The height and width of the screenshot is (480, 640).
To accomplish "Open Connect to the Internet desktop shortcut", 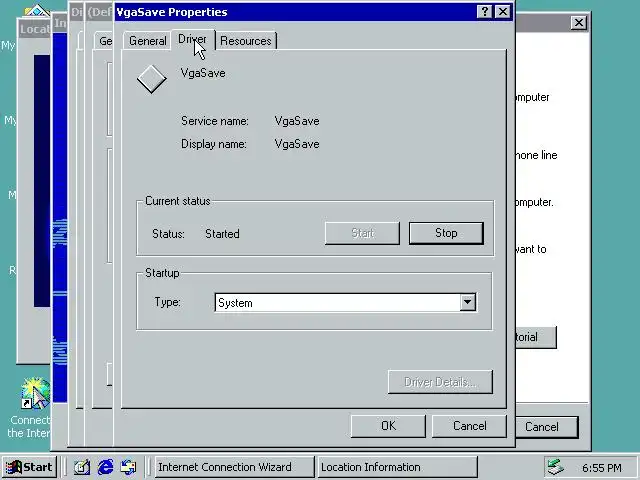I will (x=31, y=408).
